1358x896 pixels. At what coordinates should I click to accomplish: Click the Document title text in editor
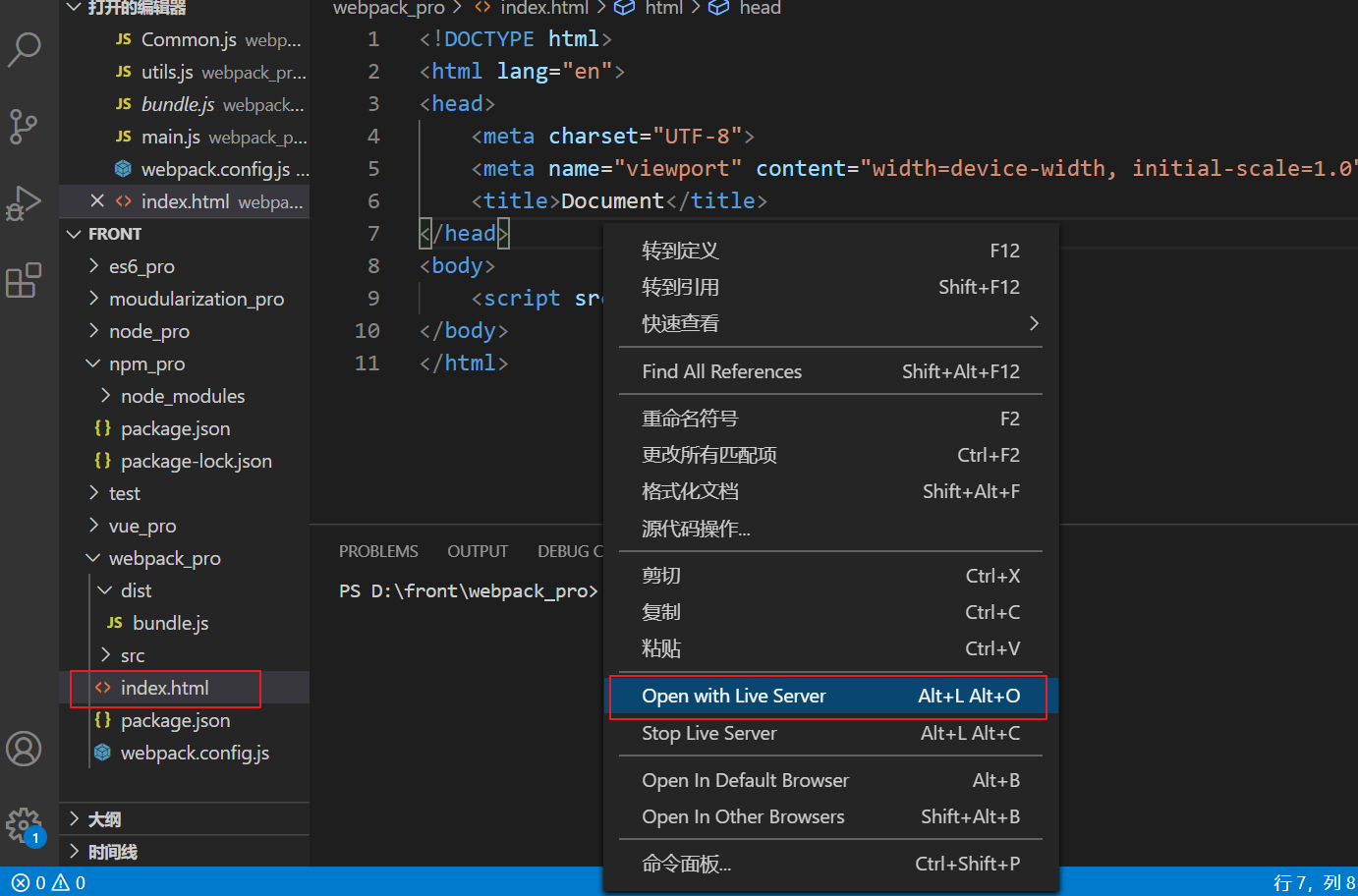tap(612, 200)
